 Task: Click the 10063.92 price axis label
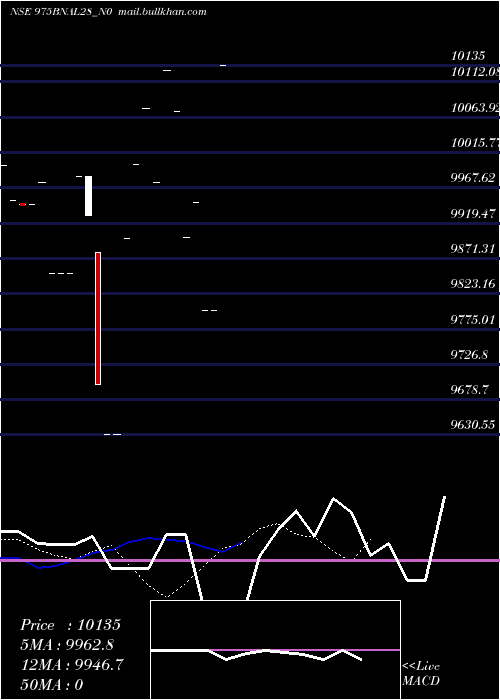[475, 108]
